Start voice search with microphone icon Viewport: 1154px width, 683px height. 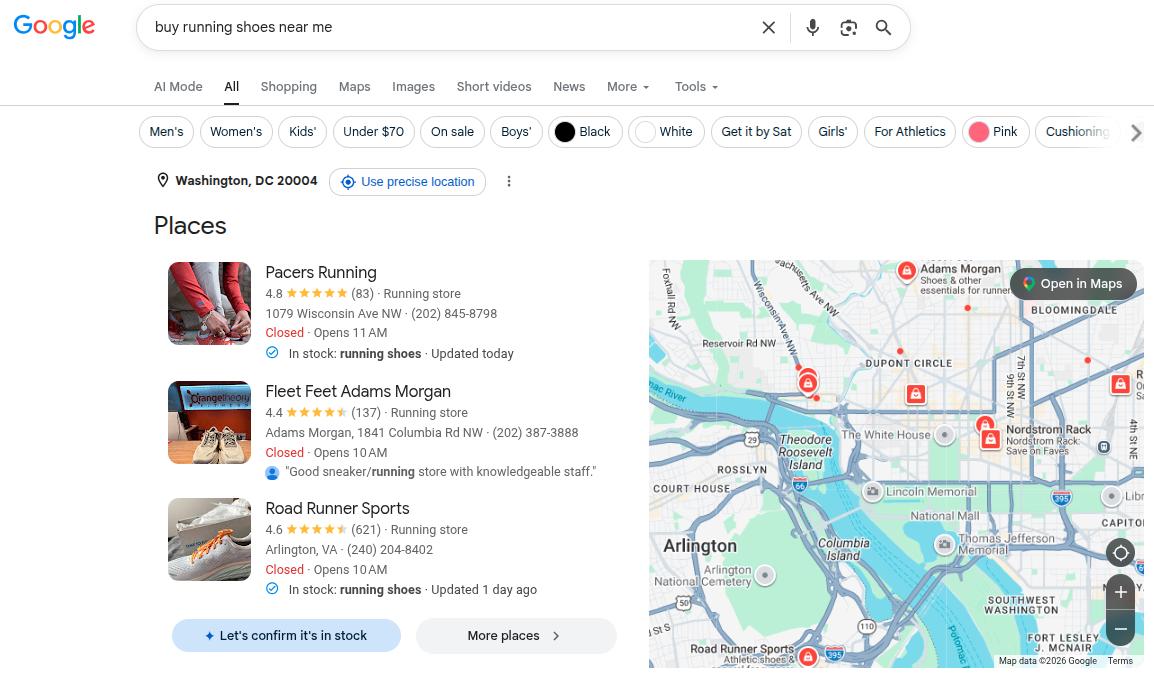(x=813, y=27)
